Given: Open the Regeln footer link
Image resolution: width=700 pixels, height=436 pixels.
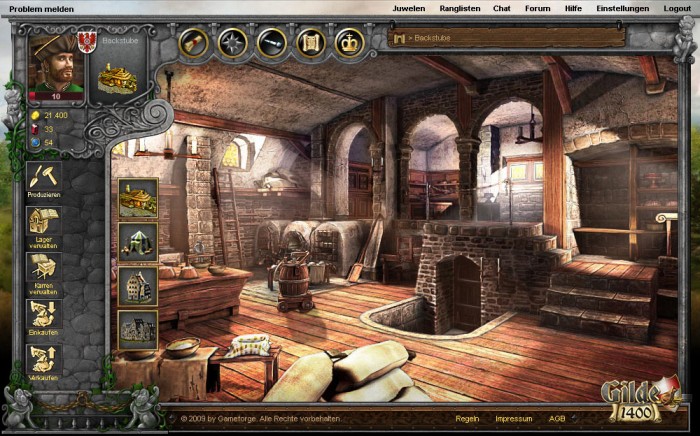Looking at the screenshot, I should pyautogui.click(x=467, y=419).
